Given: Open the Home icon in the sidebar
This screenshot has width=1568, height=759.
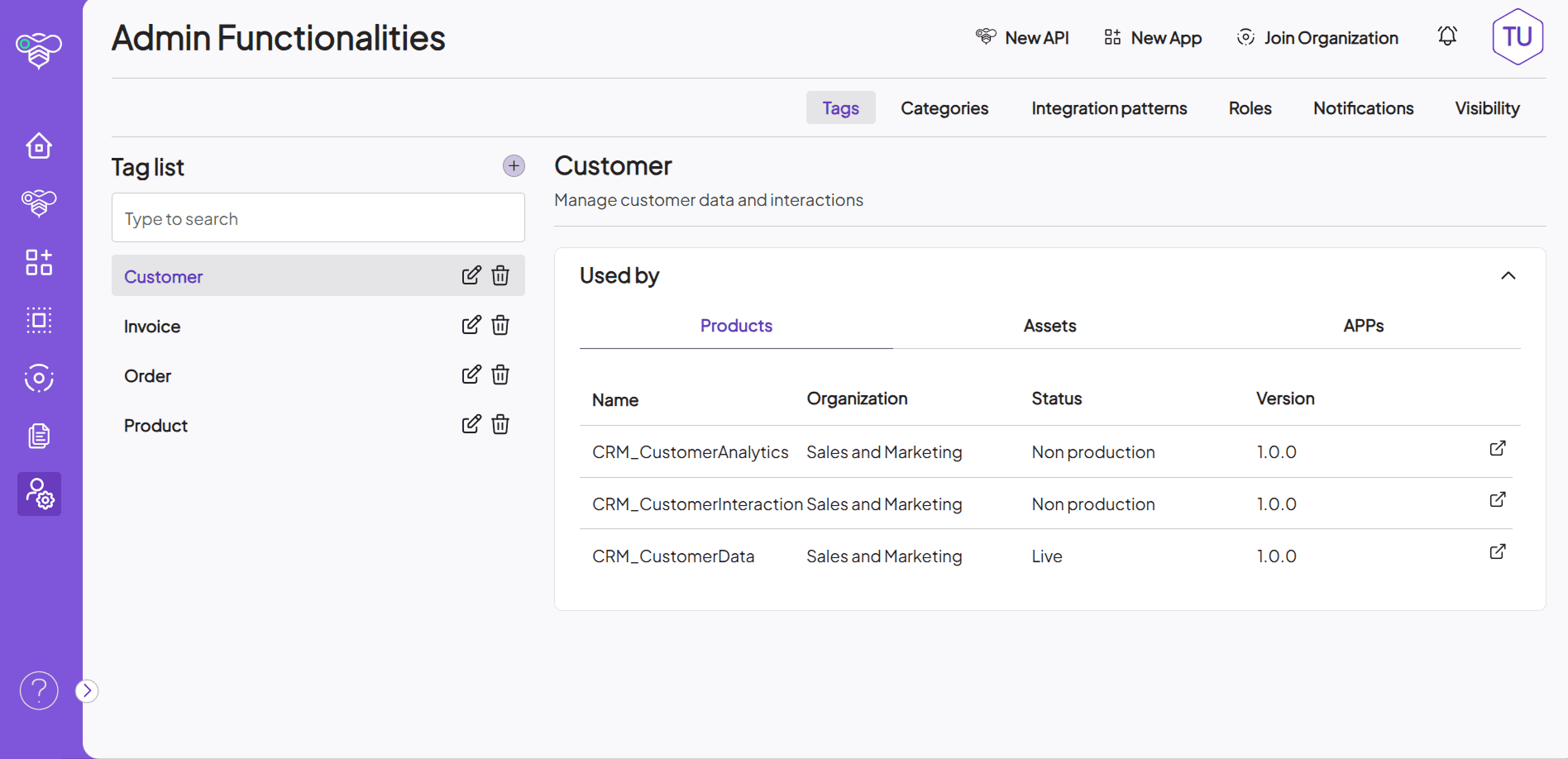Looking at the screenshot, I should (x=38, y=146).
